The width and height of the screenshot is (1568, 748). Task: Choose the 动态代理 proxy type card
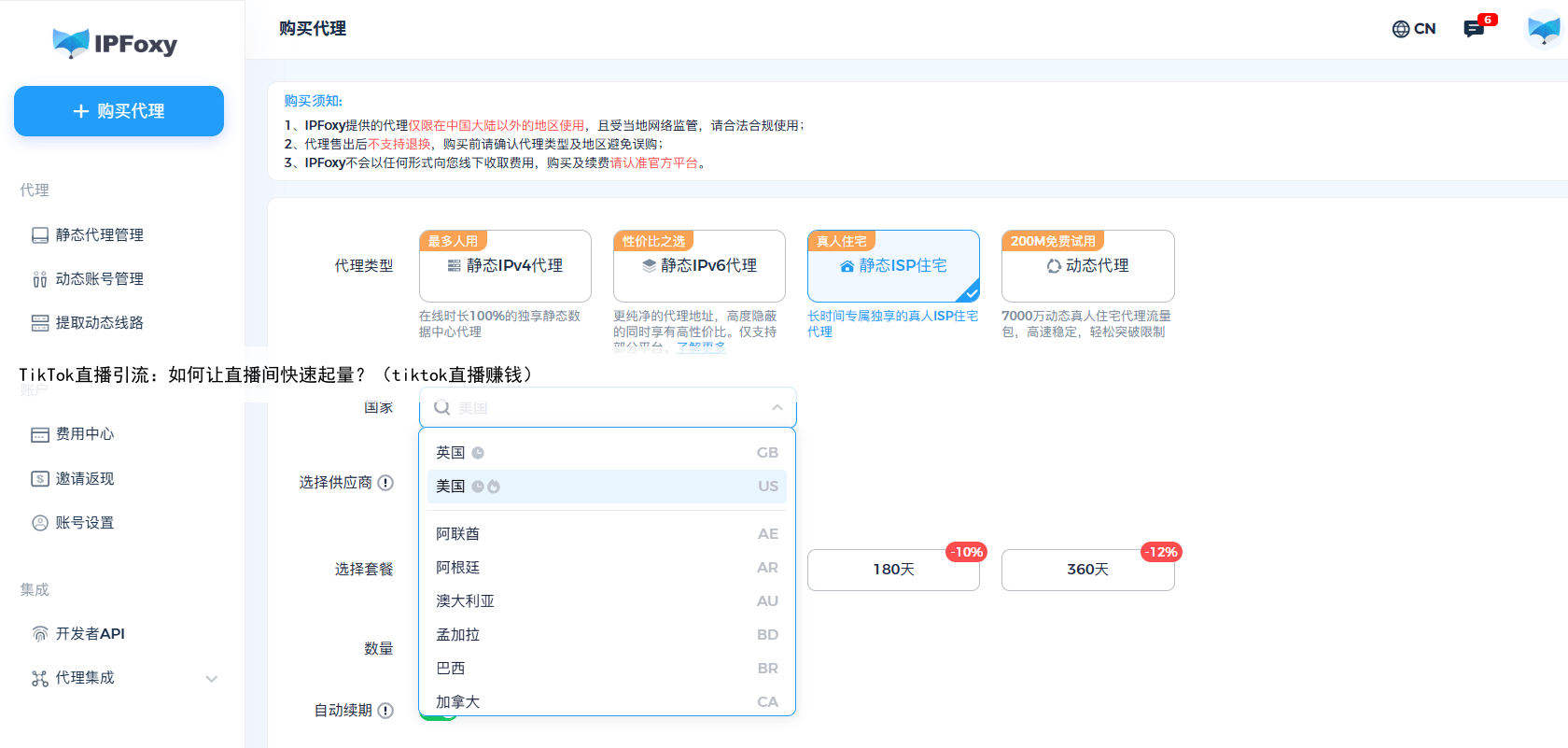click(x=1087, y=266)
